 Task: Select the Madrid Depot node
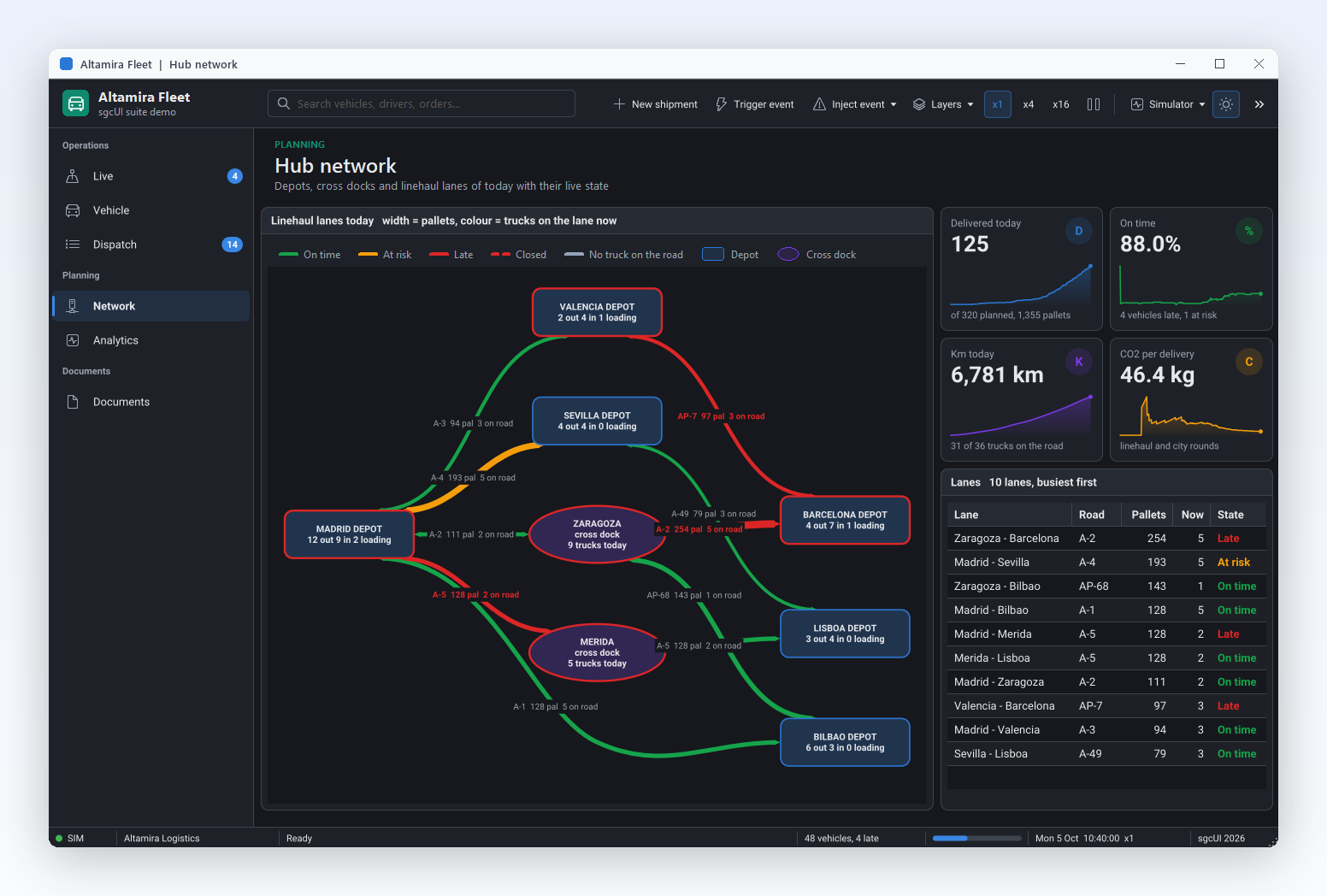349,534
